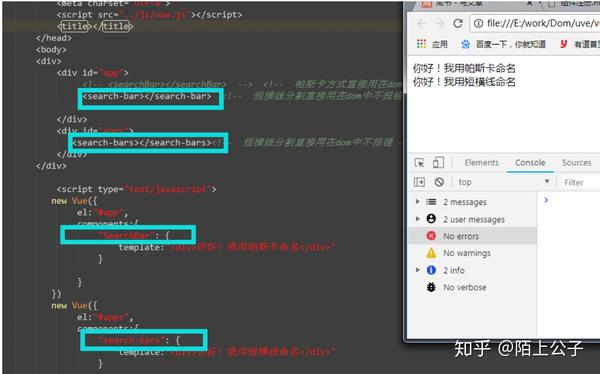
Task: Click the browser forward arrow
Action: [440, 23]
